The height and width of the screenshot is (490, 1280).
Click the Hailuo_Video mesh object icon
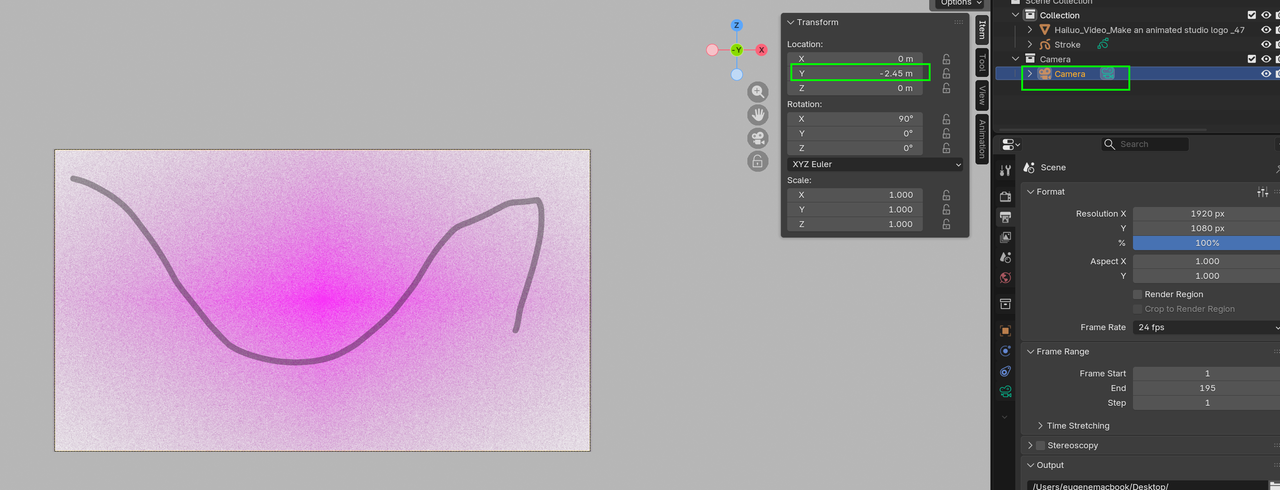[x=1045, y=30]
